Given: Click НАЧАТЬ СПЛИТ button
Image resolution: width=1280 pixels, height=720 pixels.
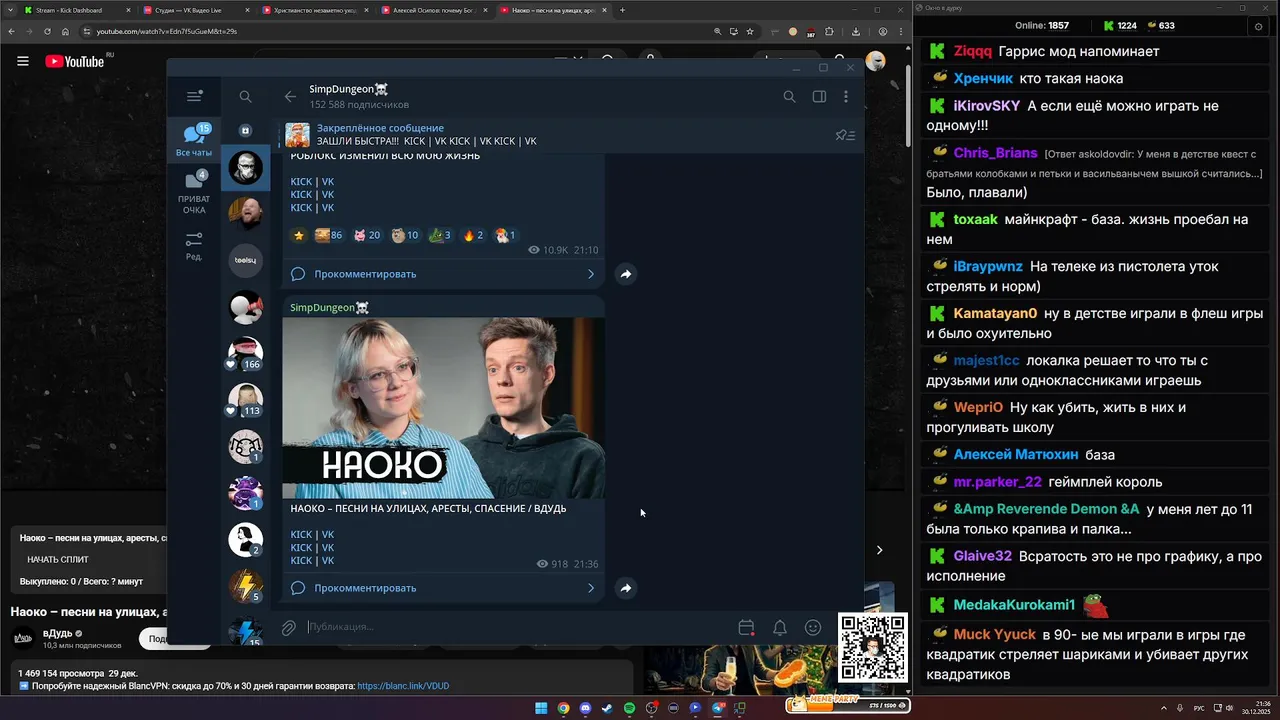Looking at the screenshot, I should coord(58,560).
